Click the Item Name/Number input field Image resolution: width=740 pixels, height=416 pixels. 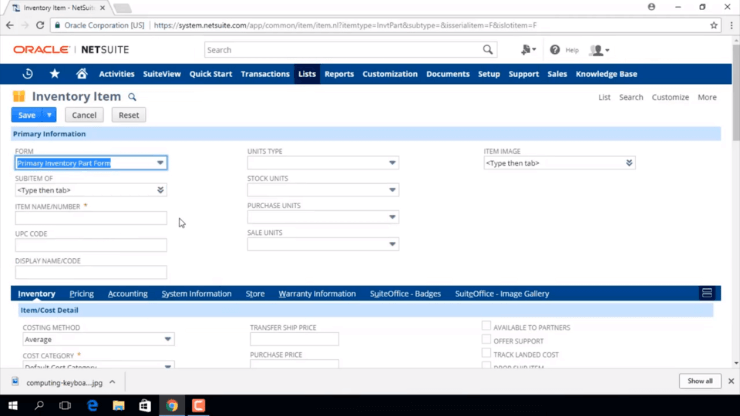(91, 218)
